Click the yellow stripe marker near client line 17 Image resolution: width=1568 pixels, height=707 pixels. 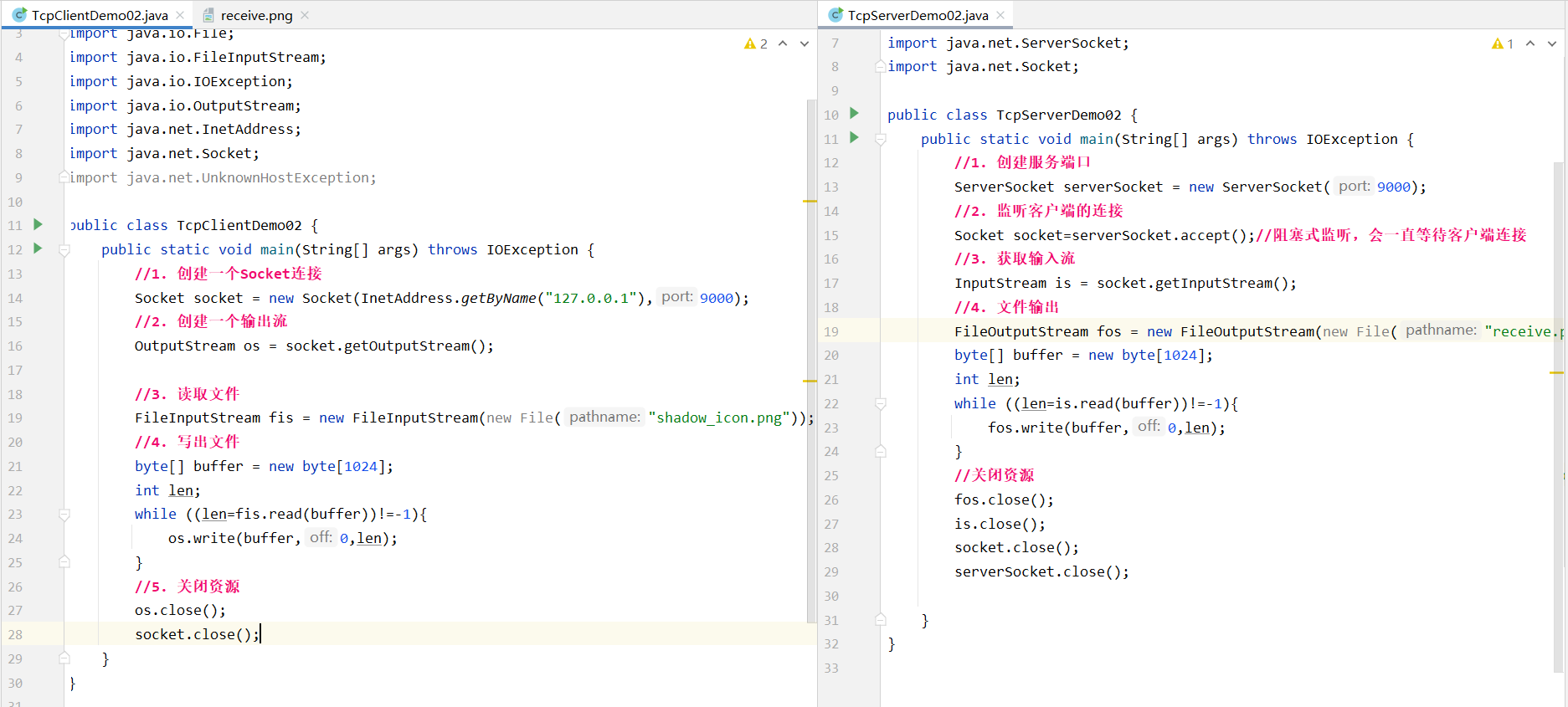click(810, 381)
